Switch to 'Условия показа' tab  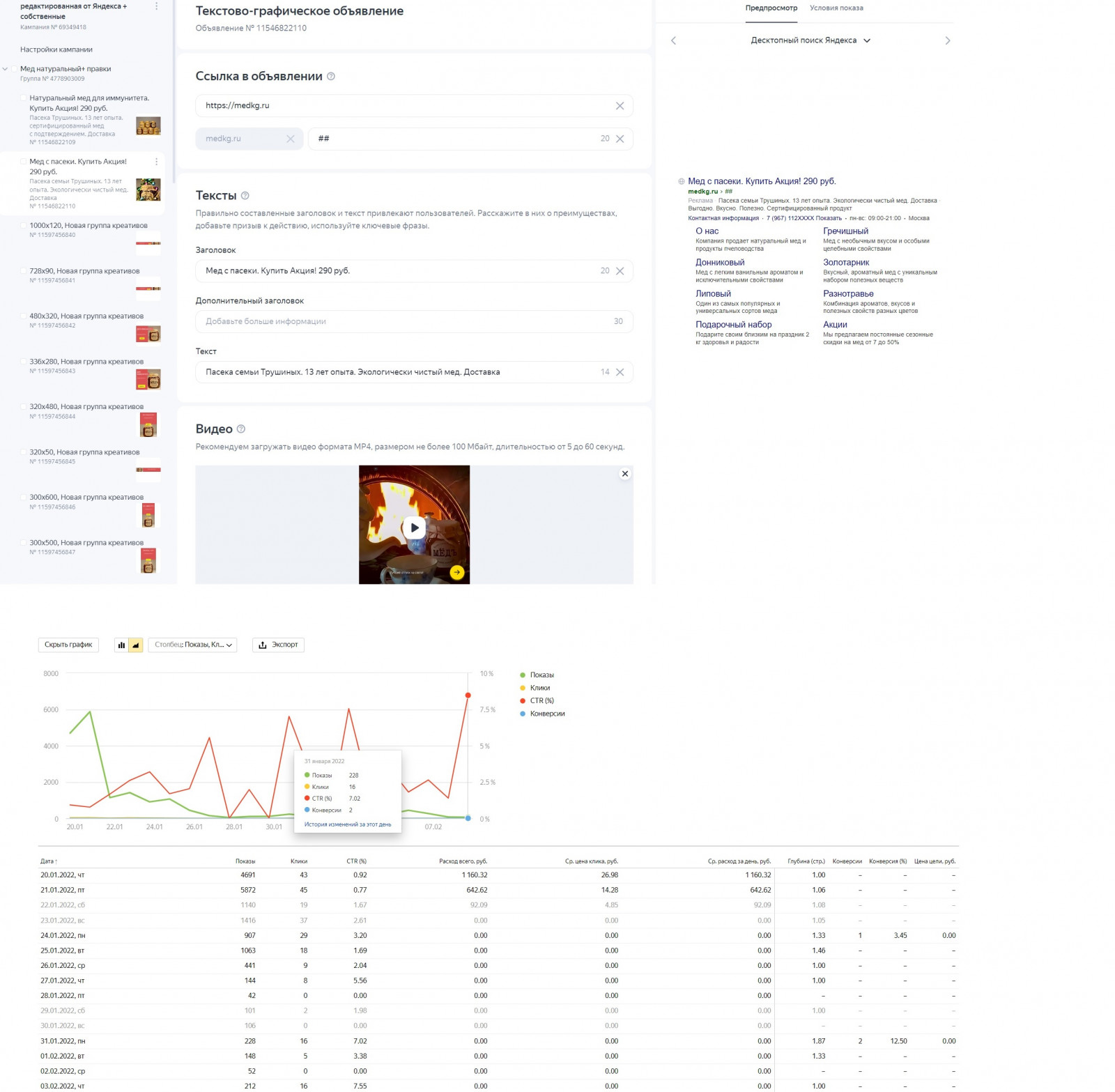pos(836,8)
